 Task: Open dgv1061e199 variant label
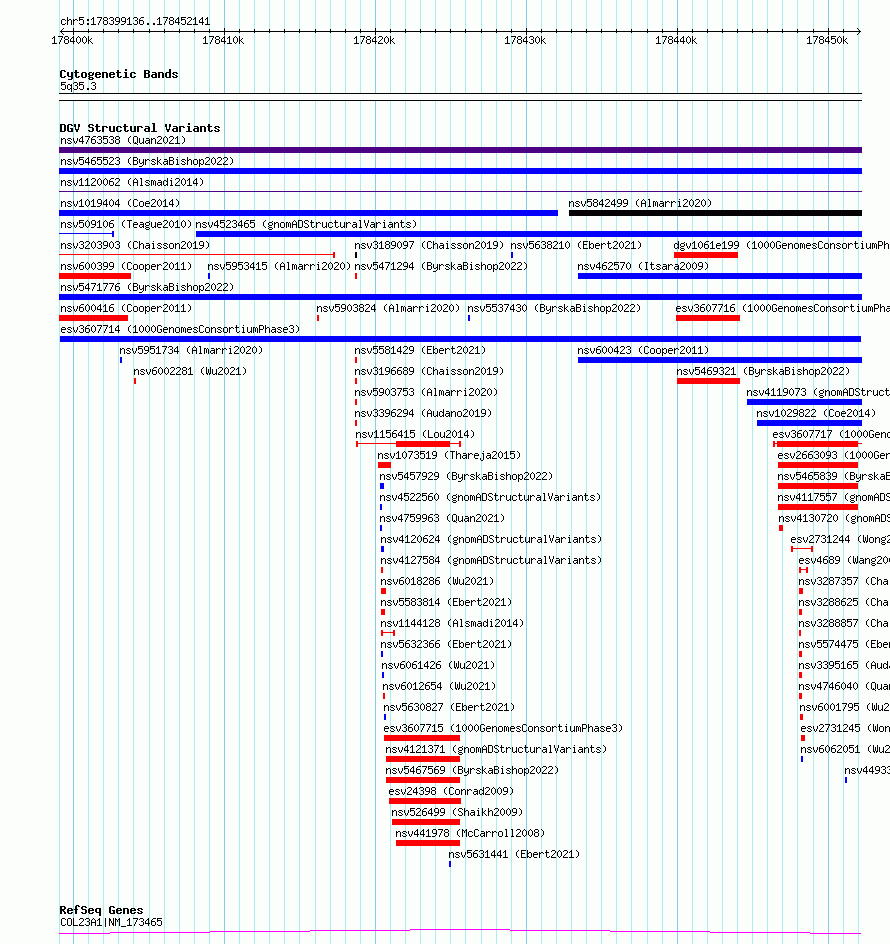tap(782, 246)
